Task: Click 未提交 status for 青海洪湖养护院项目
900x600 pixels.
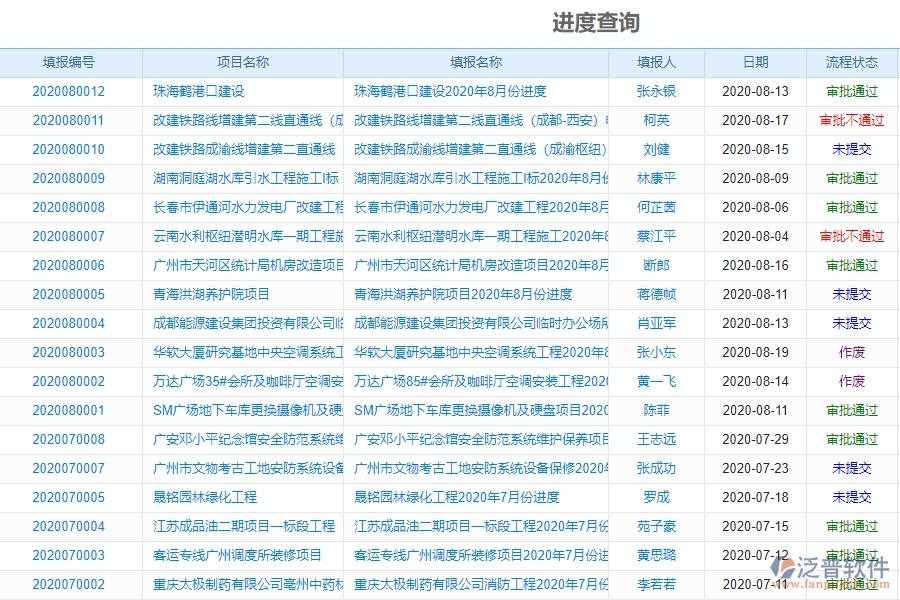Action: (x=852, y=294)
